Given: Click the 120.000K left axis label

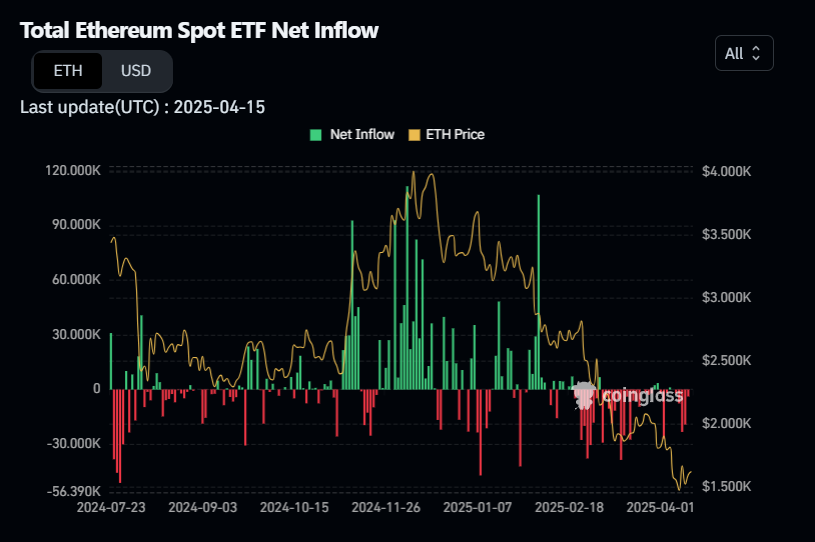Looking at the screenshot, I should [x=72, y=171].
